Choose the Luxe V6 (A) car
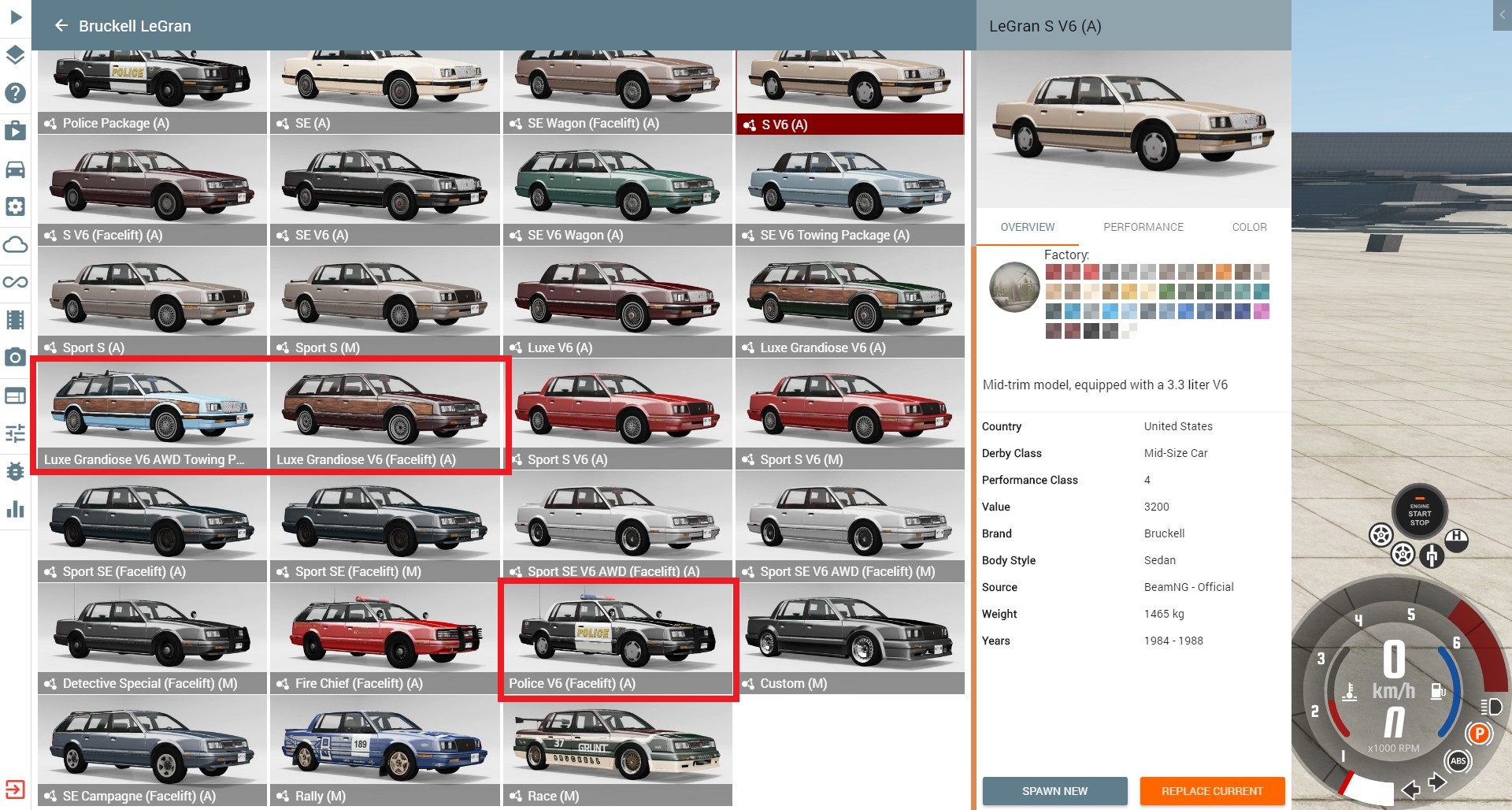 617,303
